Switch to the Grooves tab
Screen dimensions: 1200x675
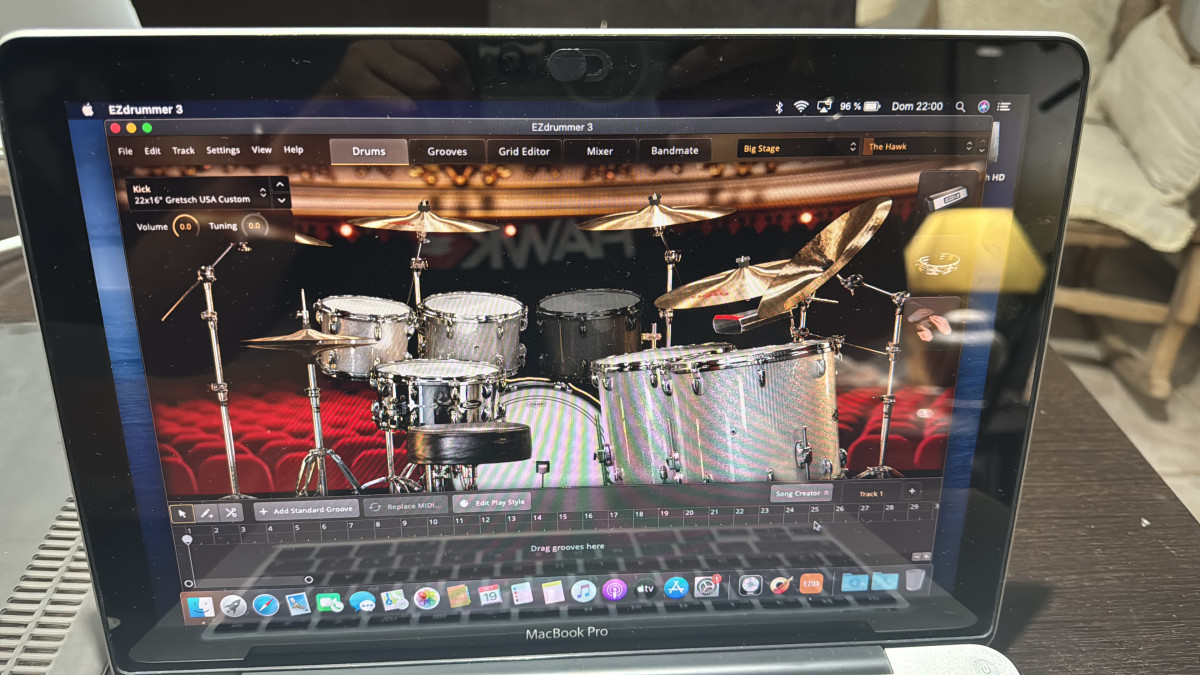click(x=447, y=152)
